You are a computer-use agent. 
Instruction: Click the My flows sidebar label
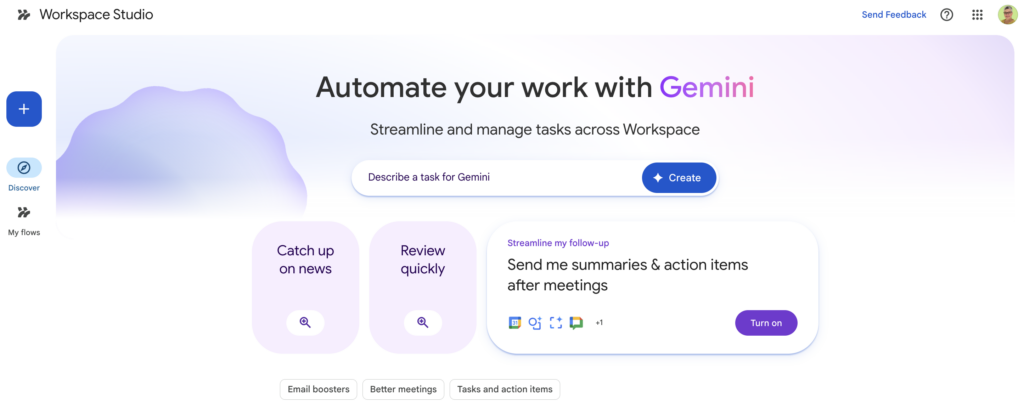(x=24, y=232)
